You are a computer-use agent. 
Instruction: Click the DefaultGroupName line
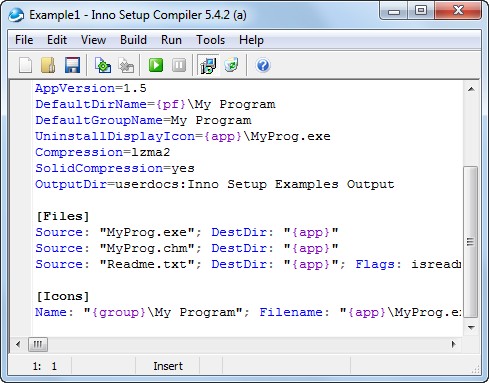tap(143, 120)
